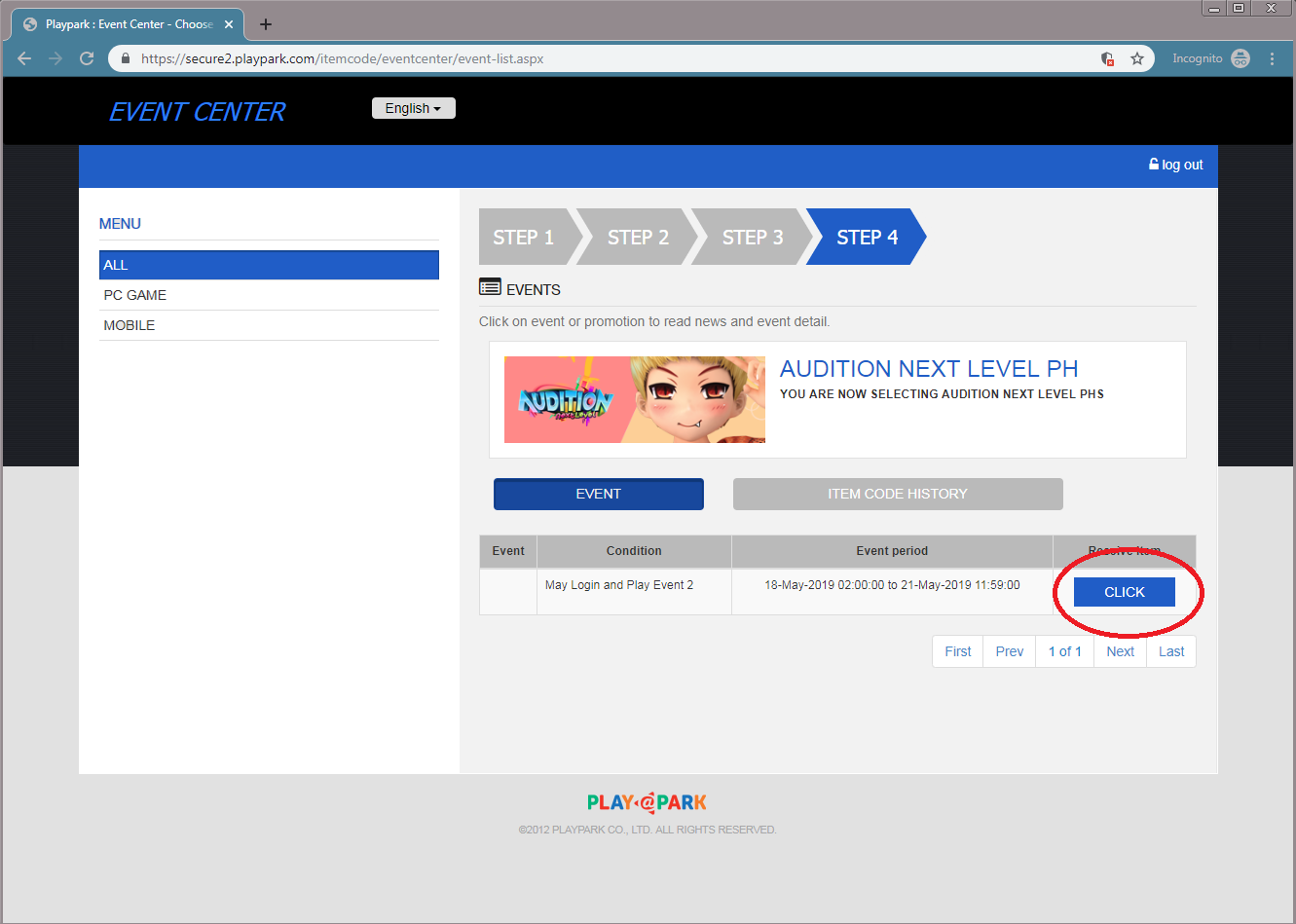Click the Audition Next Level banner image
The image size is (1296, 924).
pyautogui.click(x=634, y=399)
